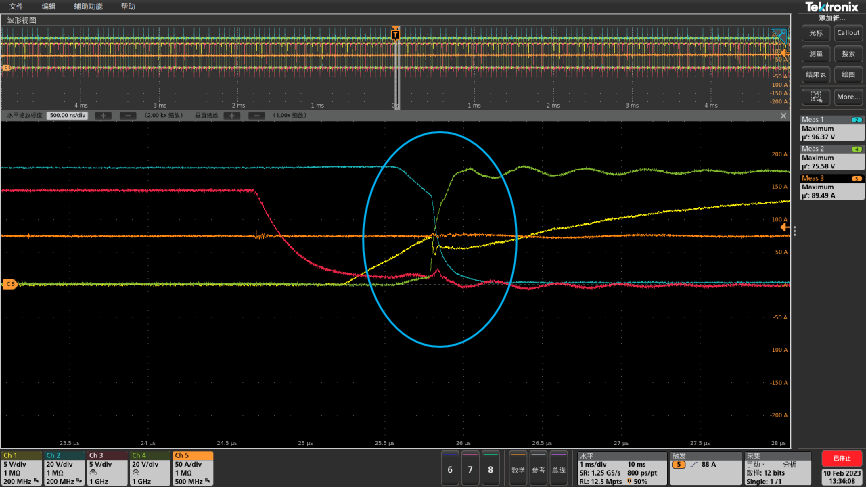The image size is (867, 488).
Task: Add channel 6 using the 6 button
Action: (x=450, y=468)
